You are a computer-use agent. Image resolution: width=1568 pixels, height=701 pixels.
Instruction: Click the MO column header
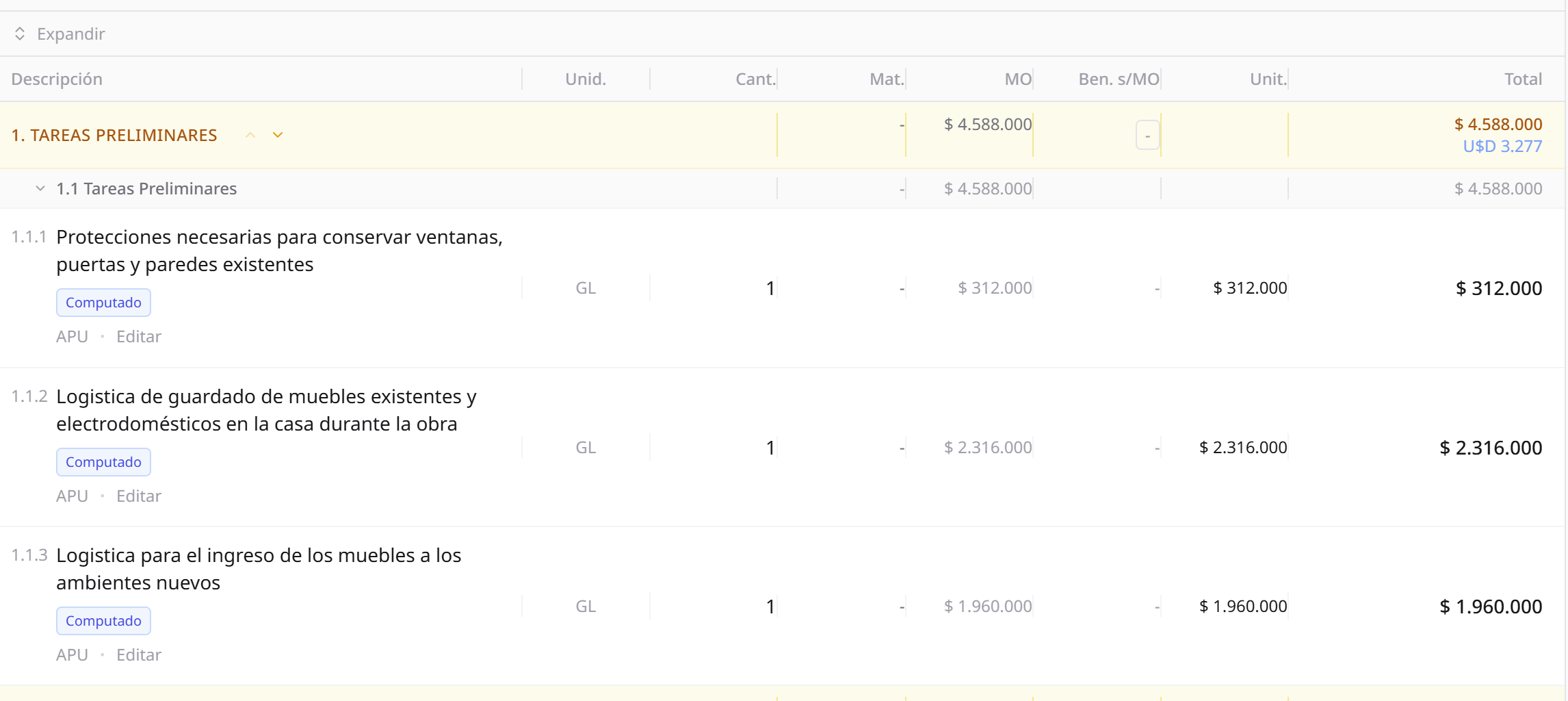click(1018, 79)
